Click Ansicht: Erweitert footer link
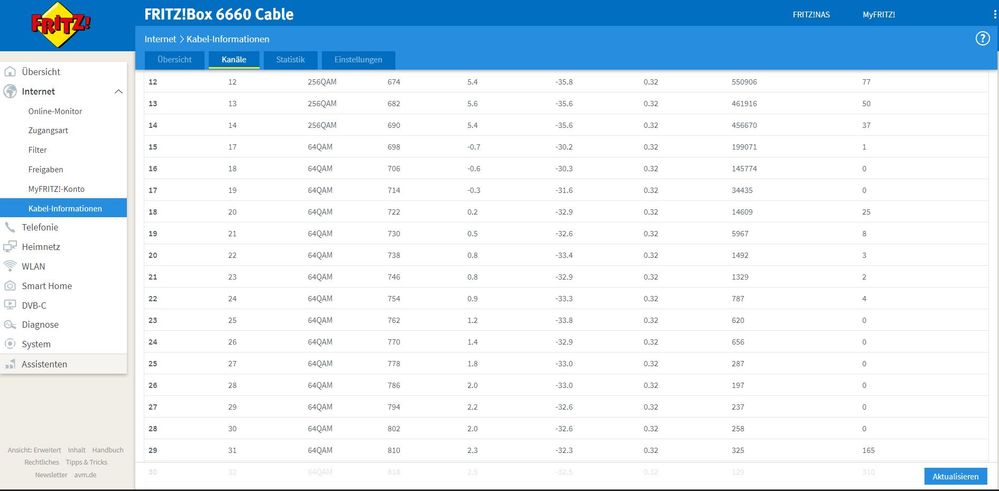999x491 pixels. coord(34,450)
